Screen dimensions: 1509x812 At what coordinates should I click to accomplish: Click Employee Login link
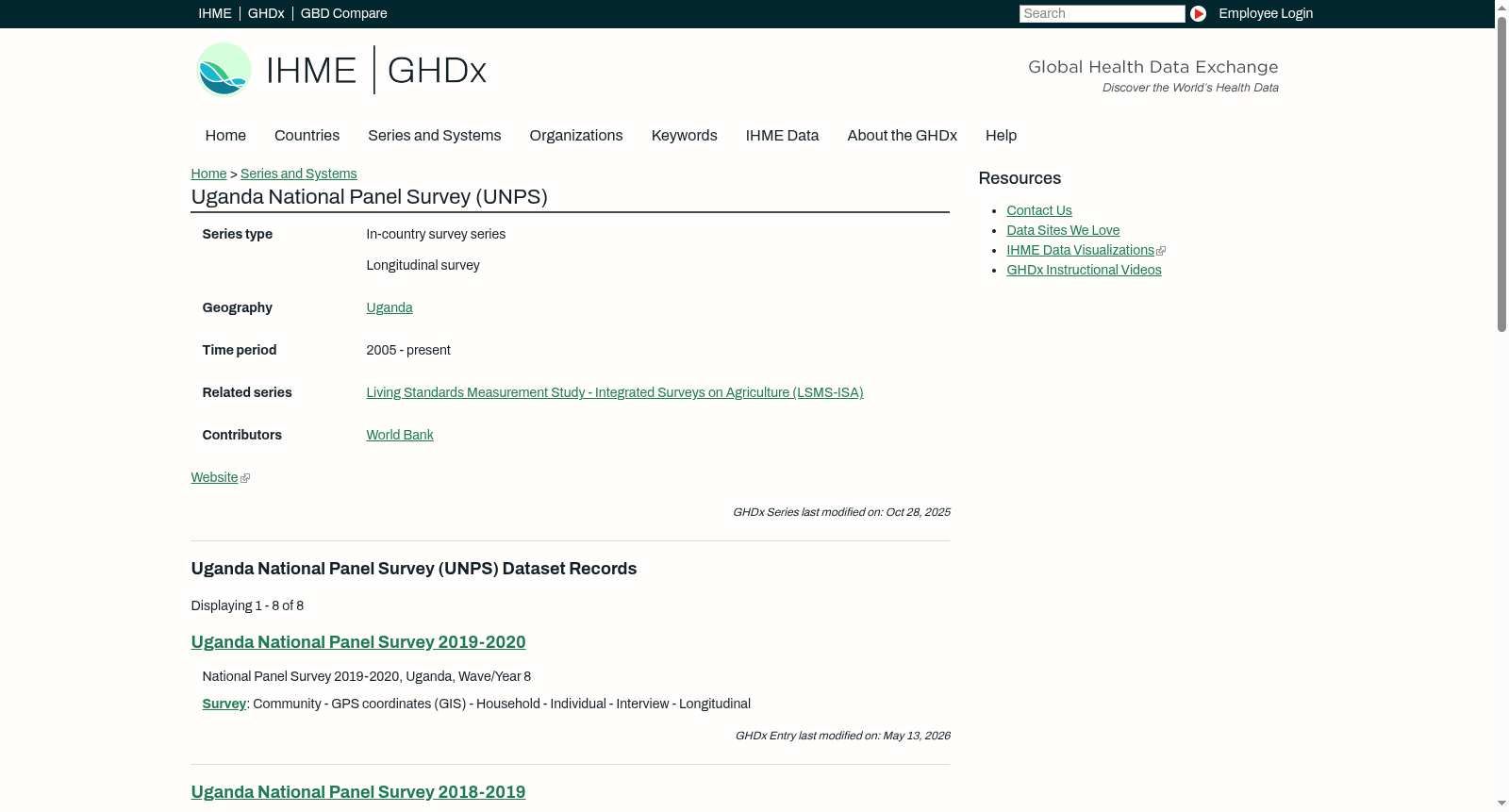tap(1266, 13)
